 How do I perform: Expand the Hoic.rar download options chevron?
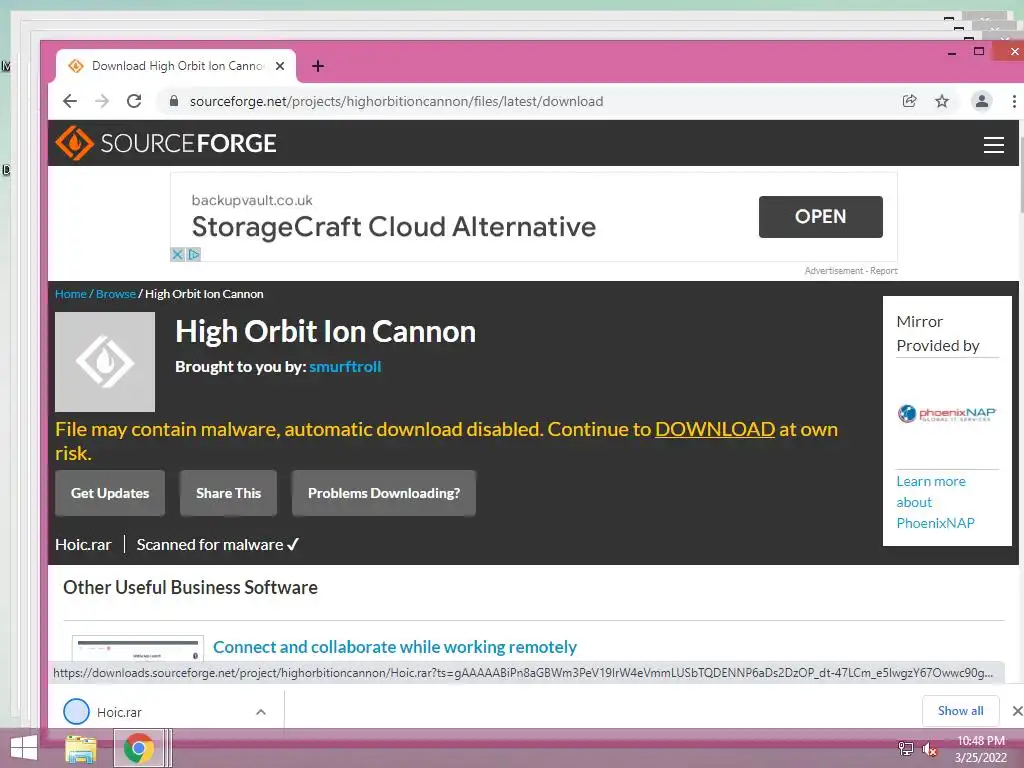(x=261, y=712)
